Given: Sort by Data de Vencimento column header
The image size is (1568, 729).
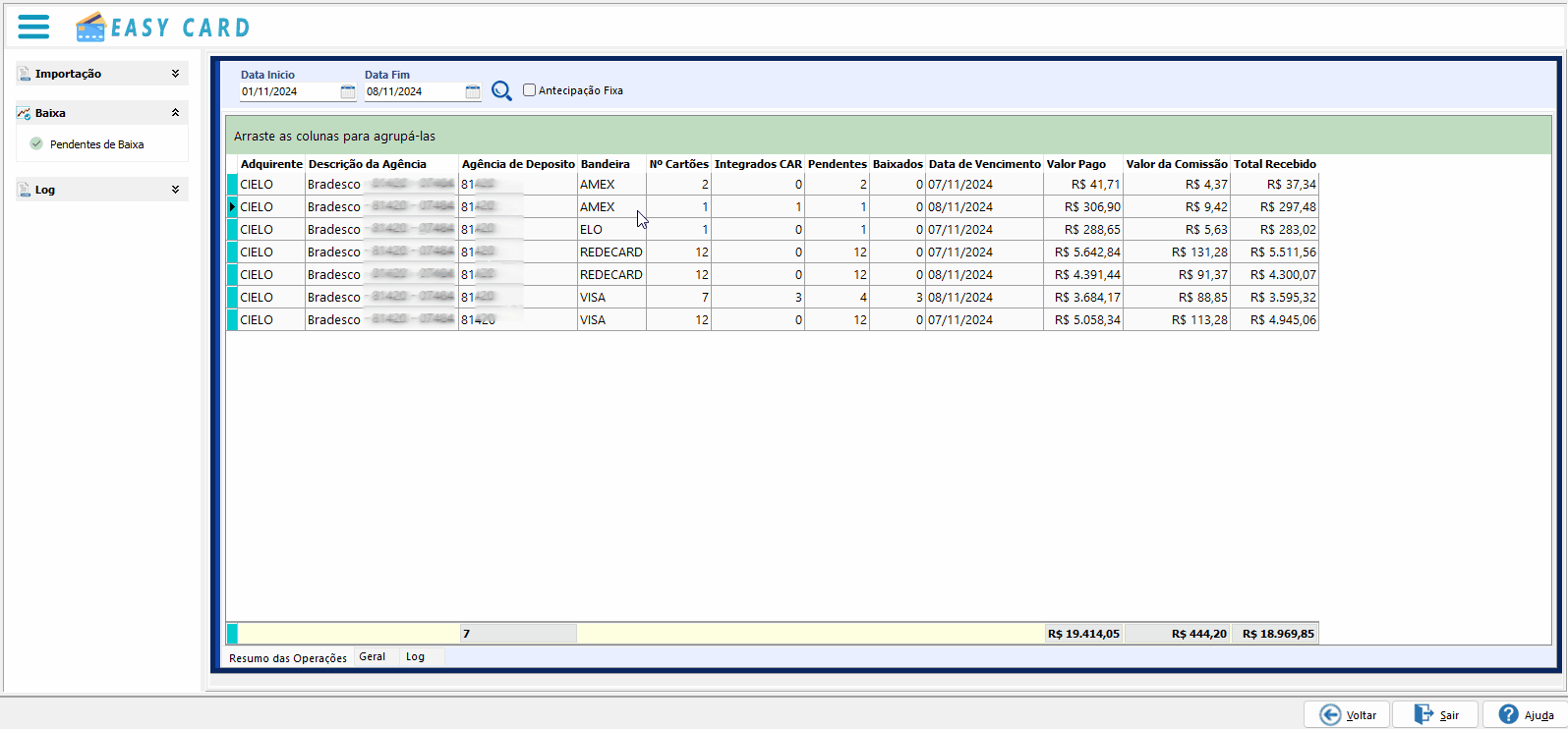Looking at the screenshot, I should tap(984, 164).
